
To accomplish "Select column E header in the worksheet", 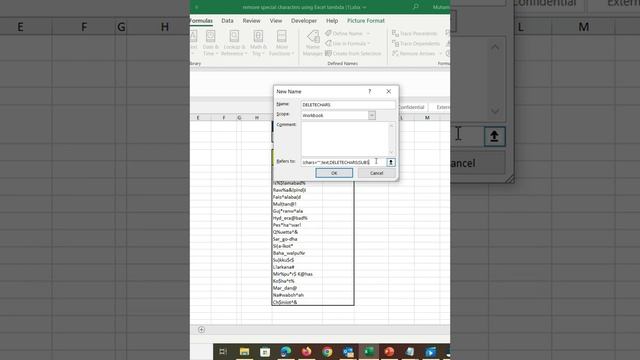I will point(198,118).
